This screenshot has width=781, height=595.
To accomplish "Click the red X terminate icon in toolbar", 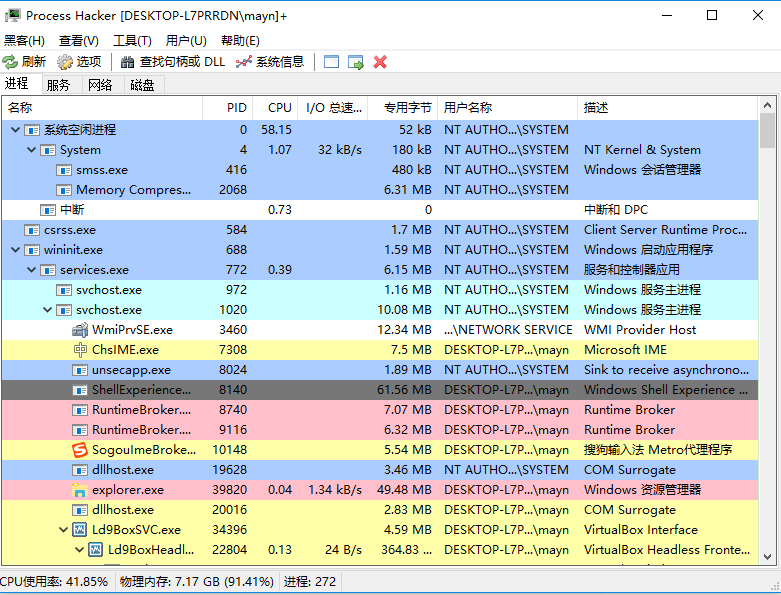I will click(x=380, y=62).
